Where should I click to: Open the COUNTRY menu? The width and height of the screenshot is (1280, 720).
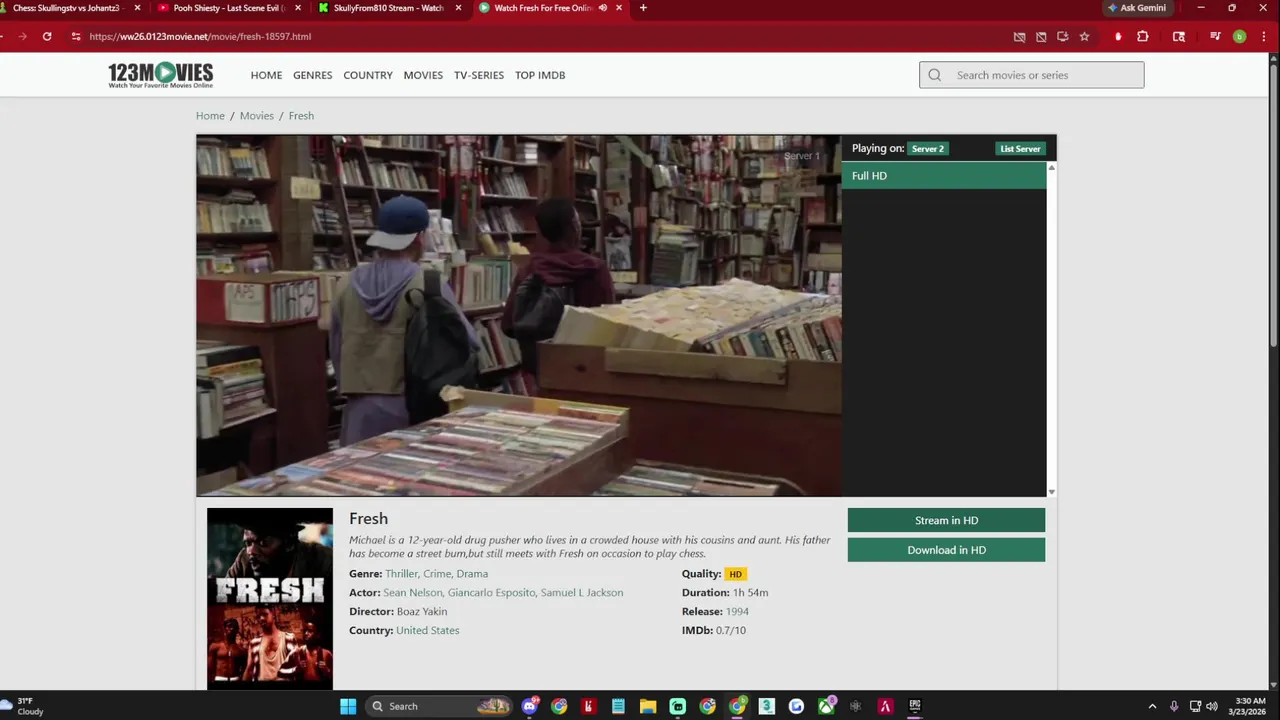(x=368, y=75)
